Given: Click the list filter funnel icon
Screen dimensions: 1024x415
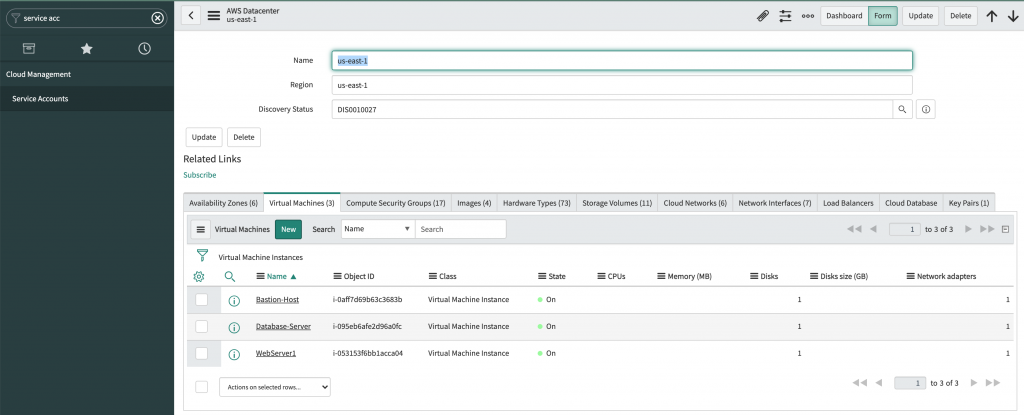Looking at the screenshot, I should [x=202, y=256].
